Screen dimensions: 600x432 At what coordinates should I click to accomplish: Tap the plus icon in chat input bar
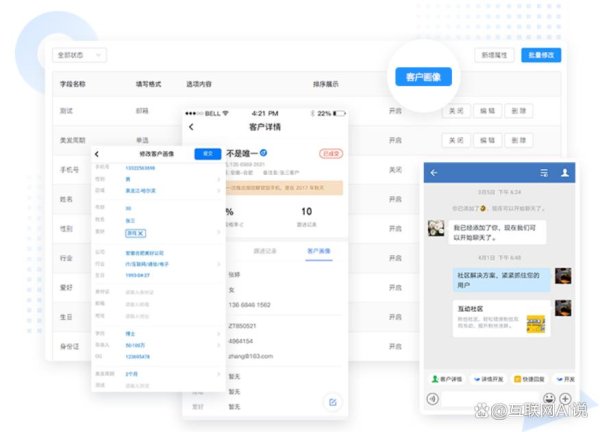click(x=565, y=398)
